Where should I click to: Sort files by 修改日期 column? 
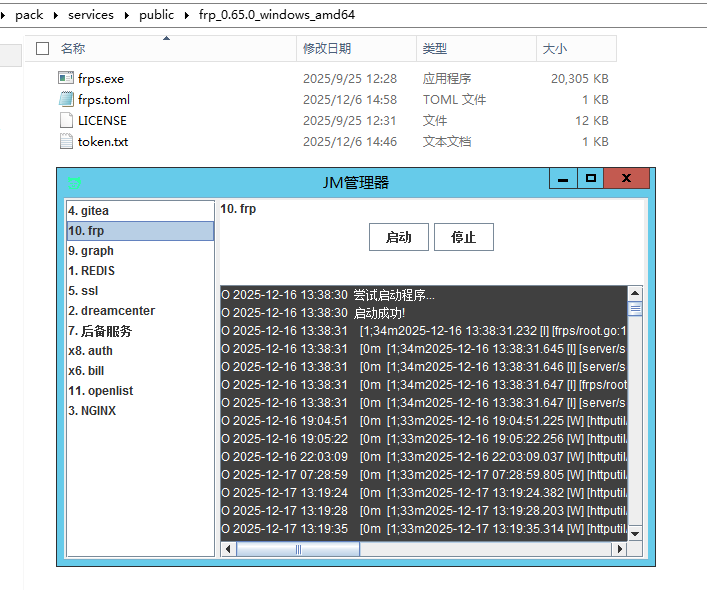click(x=327, y=48)
